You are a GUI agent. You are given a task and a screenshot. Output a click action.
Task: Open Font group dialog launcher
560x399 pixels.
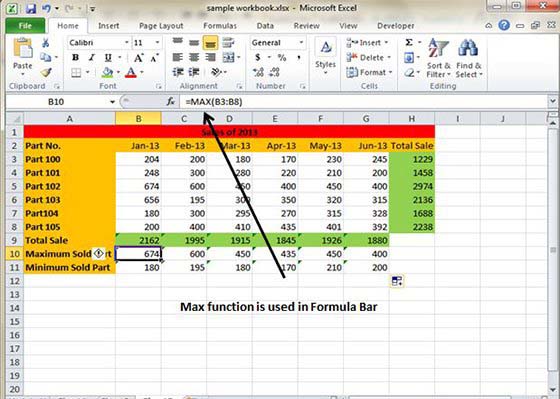point(159,86)
